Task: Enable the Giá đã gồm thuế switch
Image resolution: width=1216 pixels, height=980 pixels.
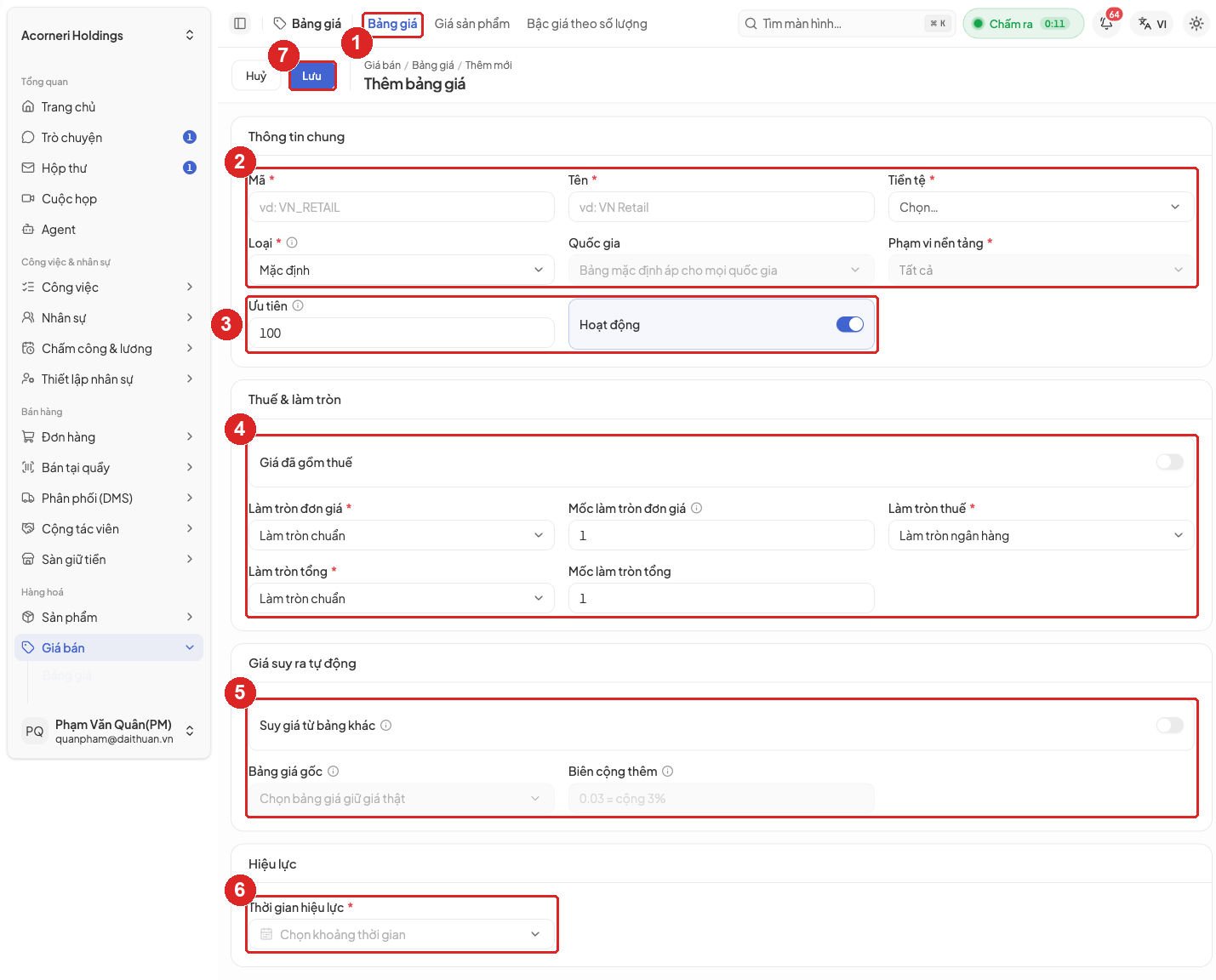Action: (x=1169, y=462)
